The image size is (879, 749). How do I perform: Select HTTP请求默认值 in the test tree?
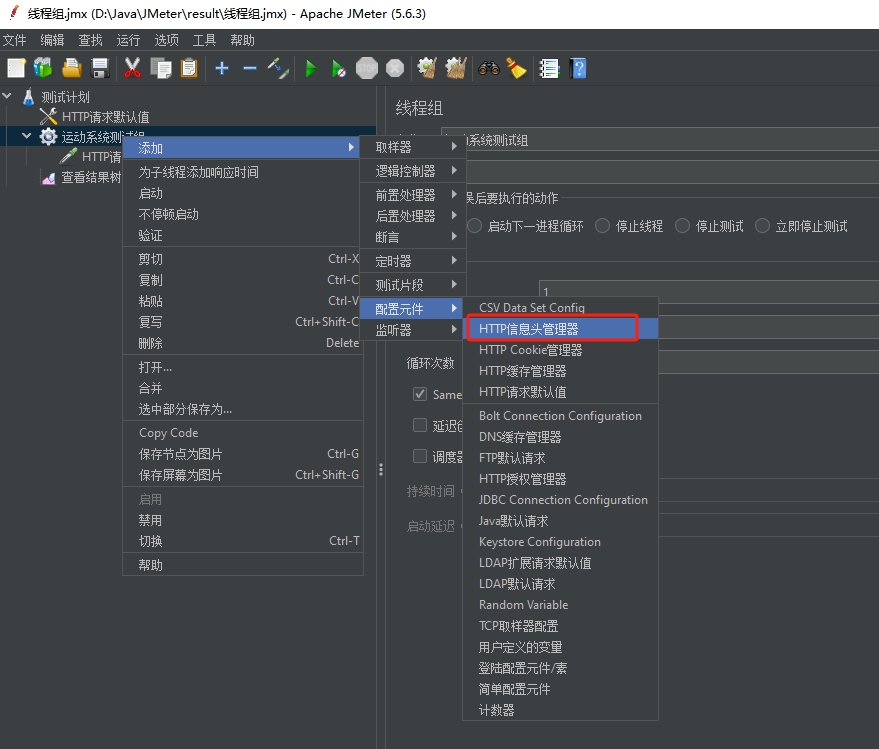tap(105, 117)
